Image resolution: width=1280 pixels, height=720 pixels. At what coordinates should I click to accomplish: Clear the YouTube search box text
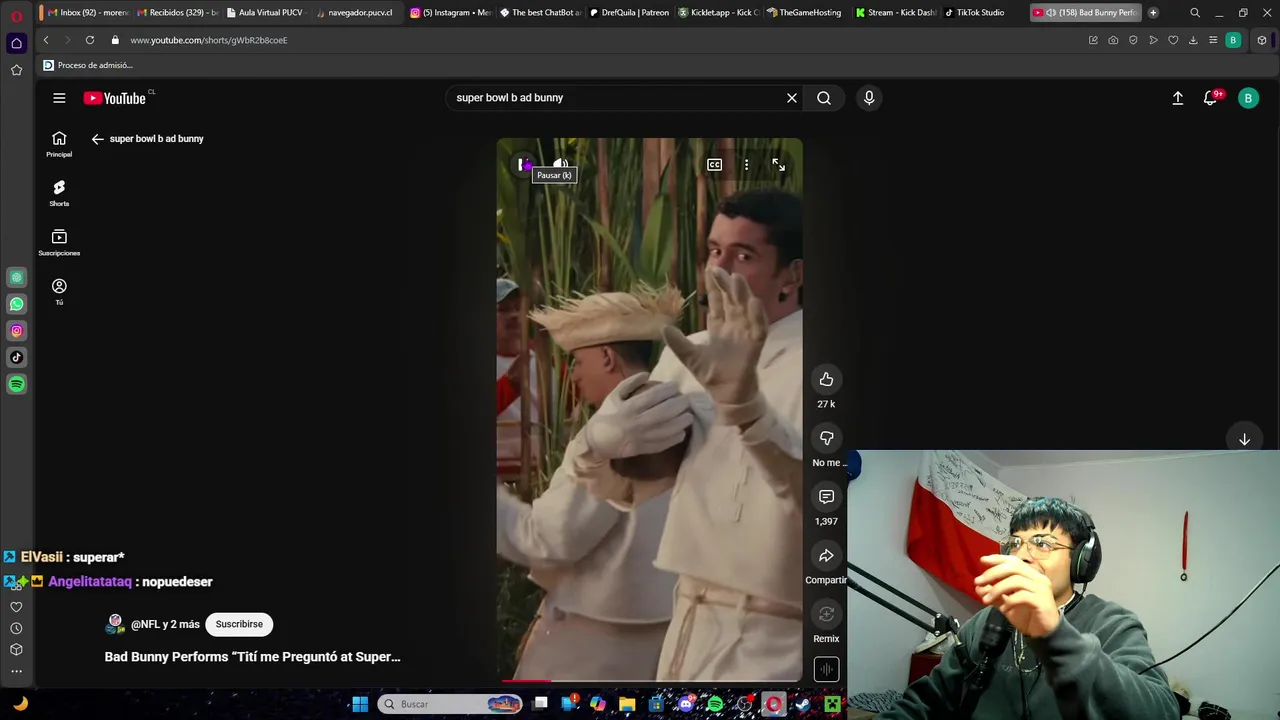792,98
